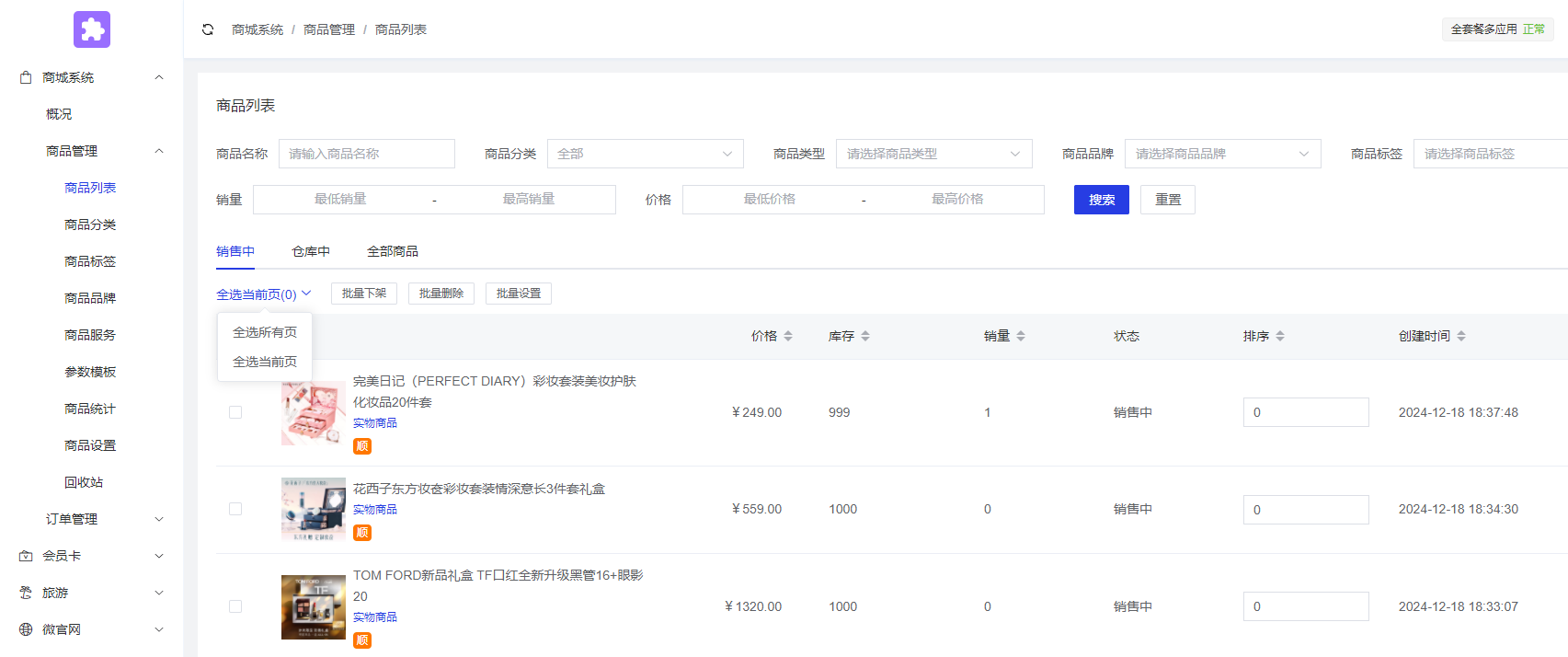Sort by 库存 column arrows
This screenshot has width=1568, height=657.
865,336
